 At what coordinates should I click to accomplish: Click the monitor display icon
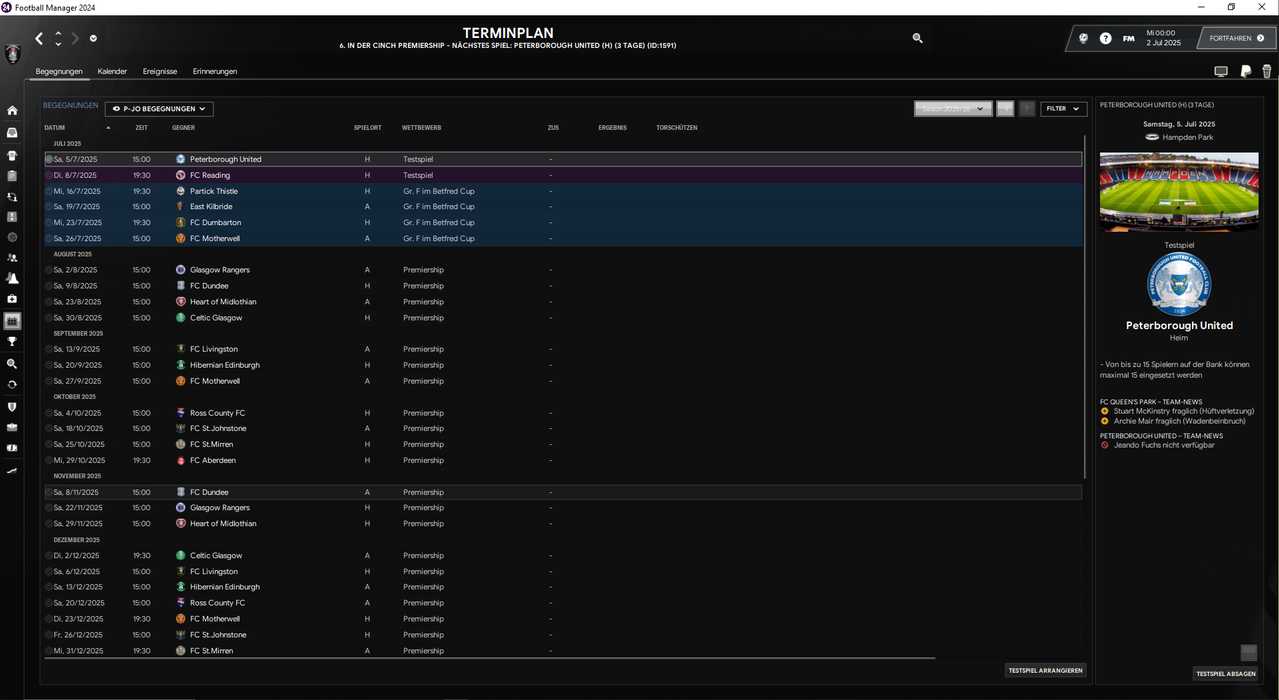click(1221, 72)
